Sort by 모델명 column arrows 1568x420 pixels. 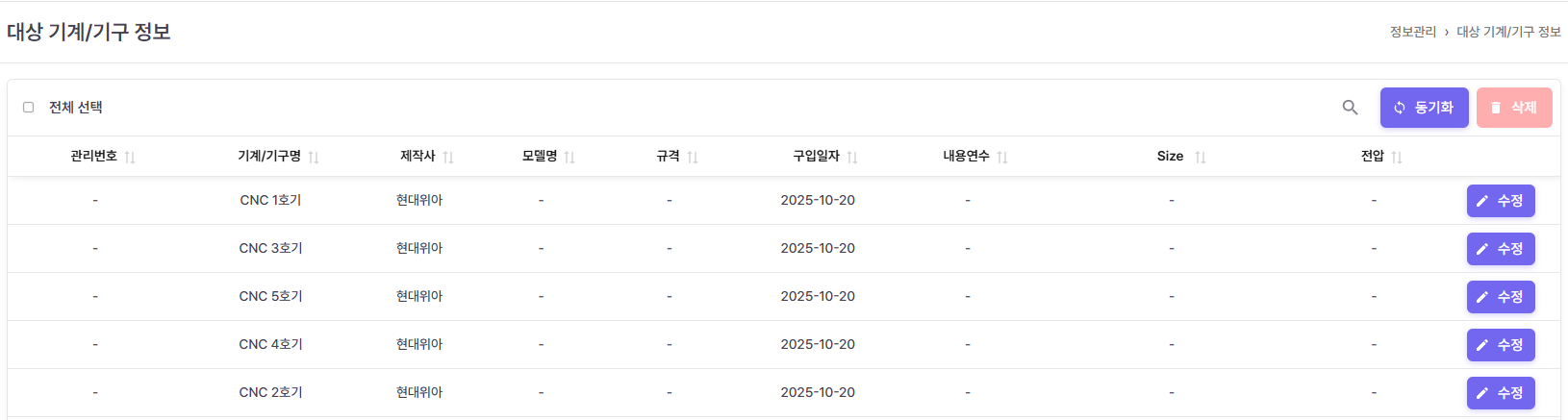coord(569,157)
